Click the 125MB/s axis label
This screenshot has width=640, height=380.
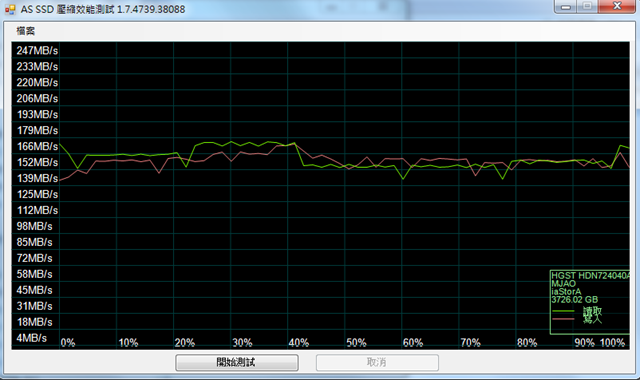(x=37, y=194)
